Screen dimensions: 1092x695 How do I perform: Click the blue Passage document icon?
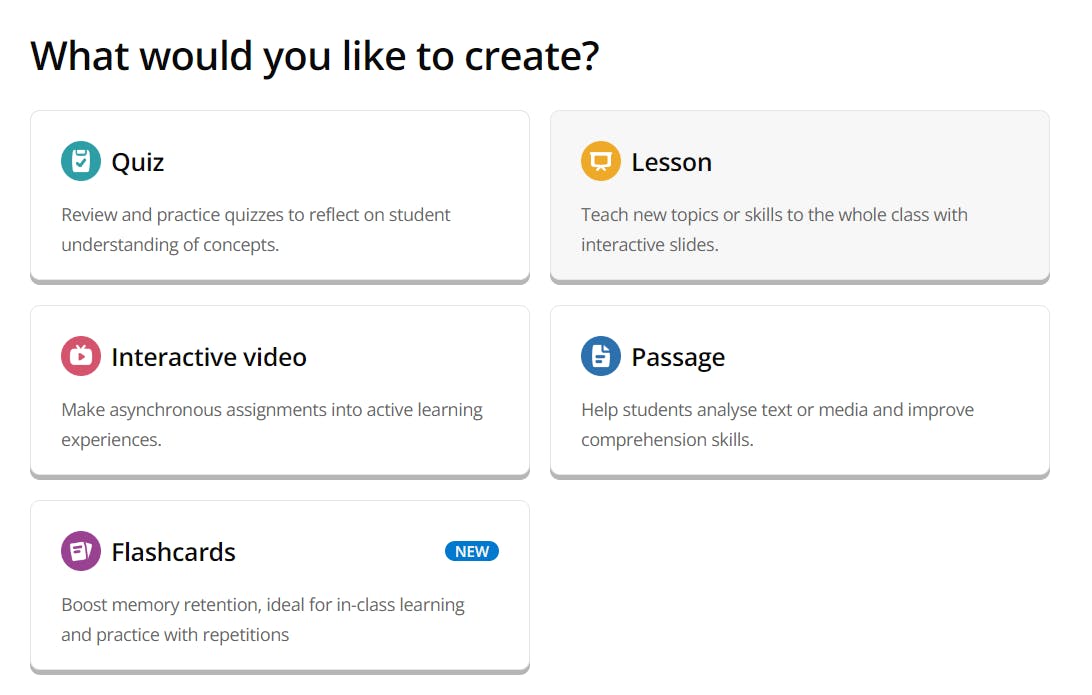pyautogui.click(x=601, y=356)
